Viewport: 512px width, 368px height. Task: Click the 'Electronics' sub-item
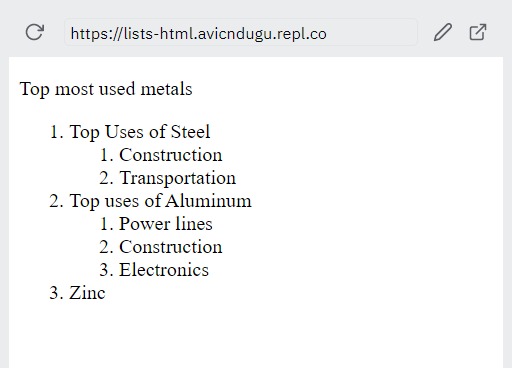coord(164,270)
